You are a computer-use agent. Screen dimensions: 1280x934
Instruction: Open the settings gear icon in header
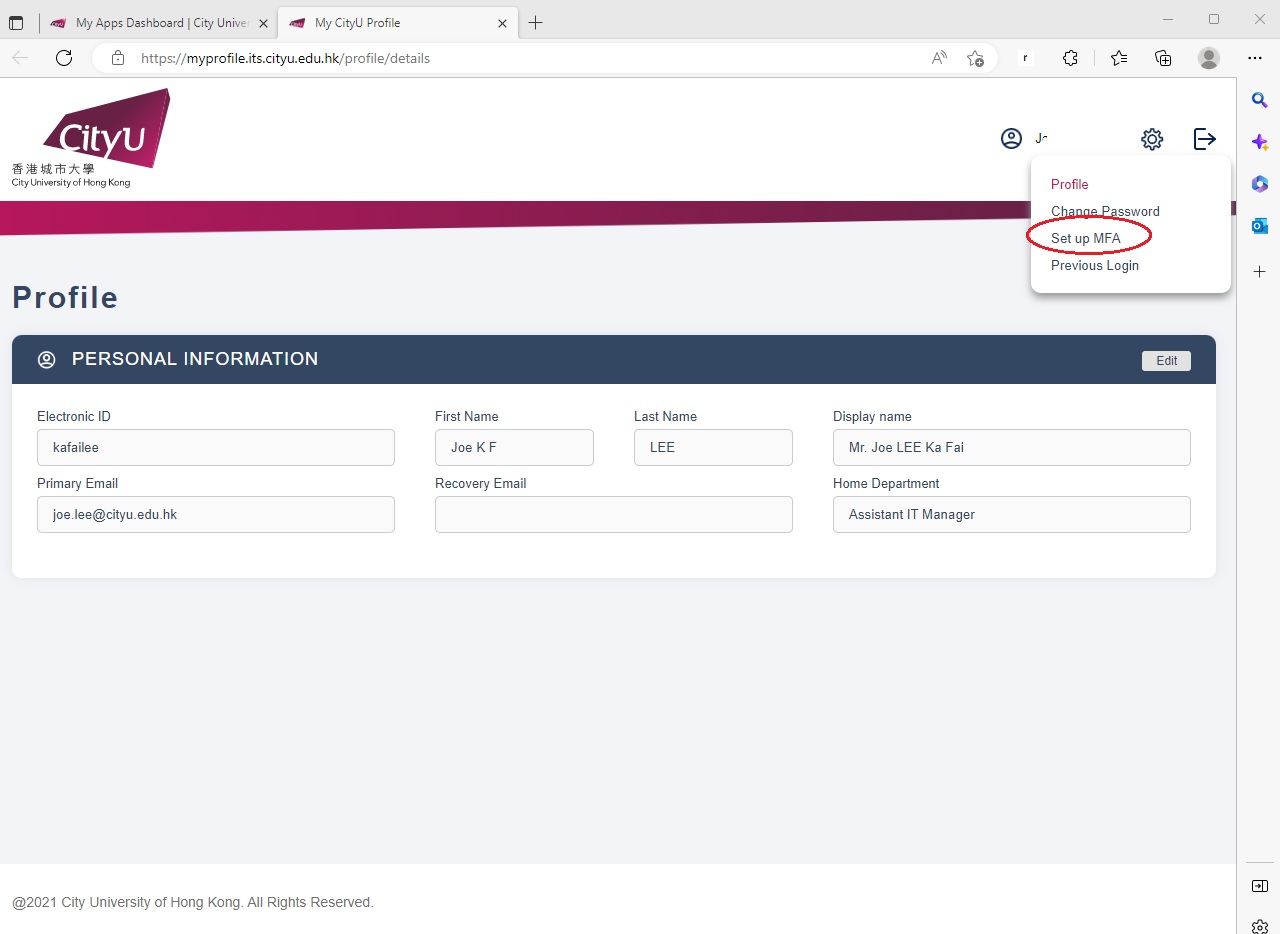coord(1152,139)
